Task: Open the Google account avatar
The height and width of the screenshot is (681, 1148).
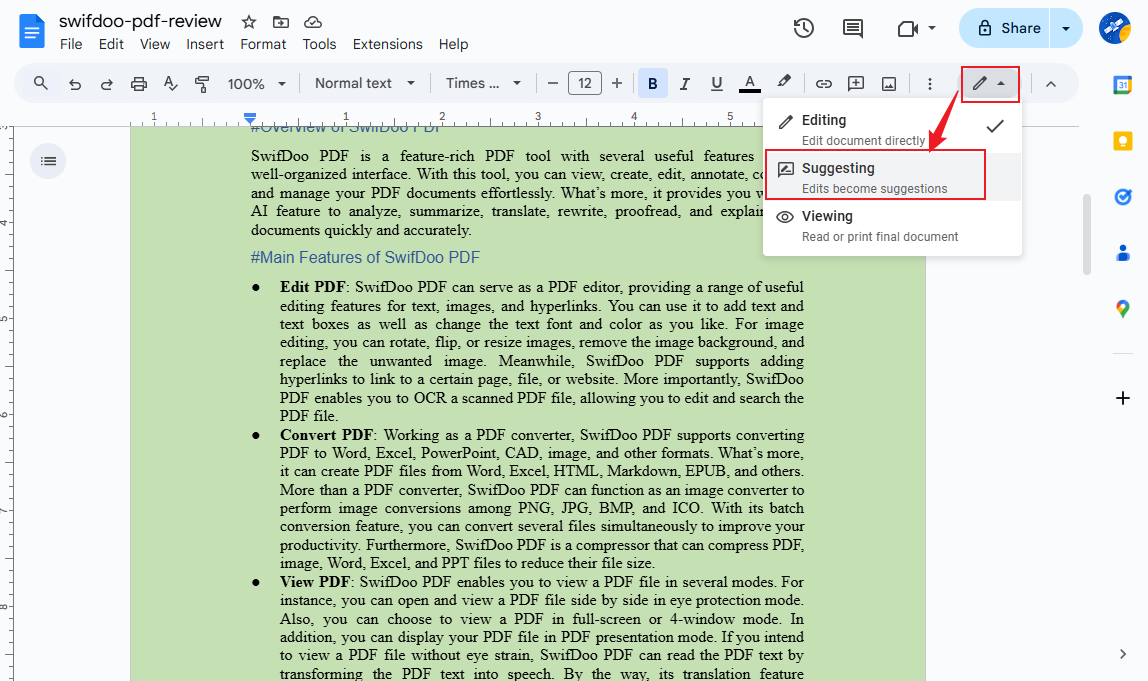Action: click(1115, 28)
